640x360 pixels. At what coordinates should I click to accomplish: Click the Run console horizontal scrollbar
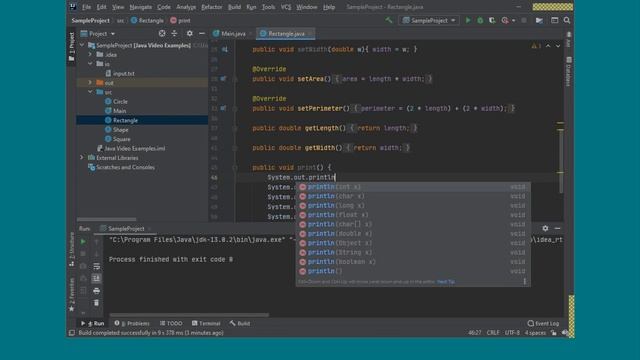coord(189,315)
